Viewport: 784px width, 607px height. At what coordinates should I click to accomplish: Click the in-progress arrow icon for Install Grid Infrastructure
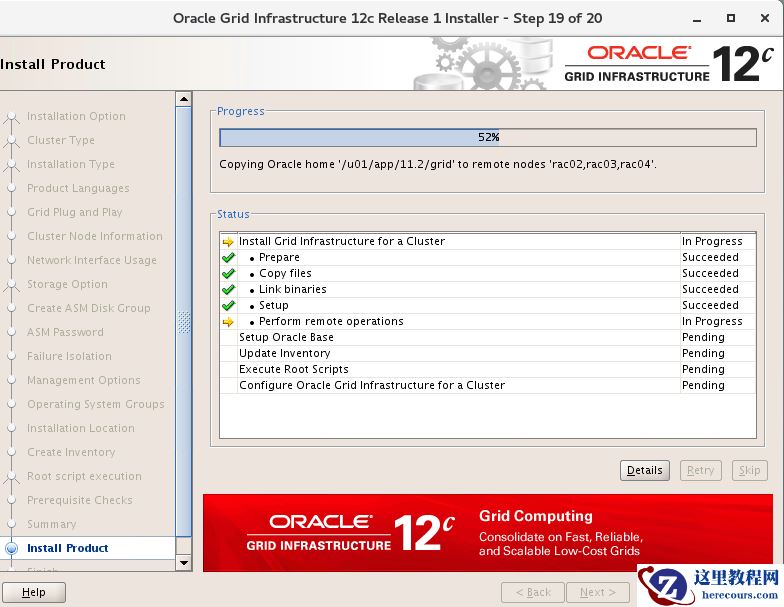(x=228, y=242)
